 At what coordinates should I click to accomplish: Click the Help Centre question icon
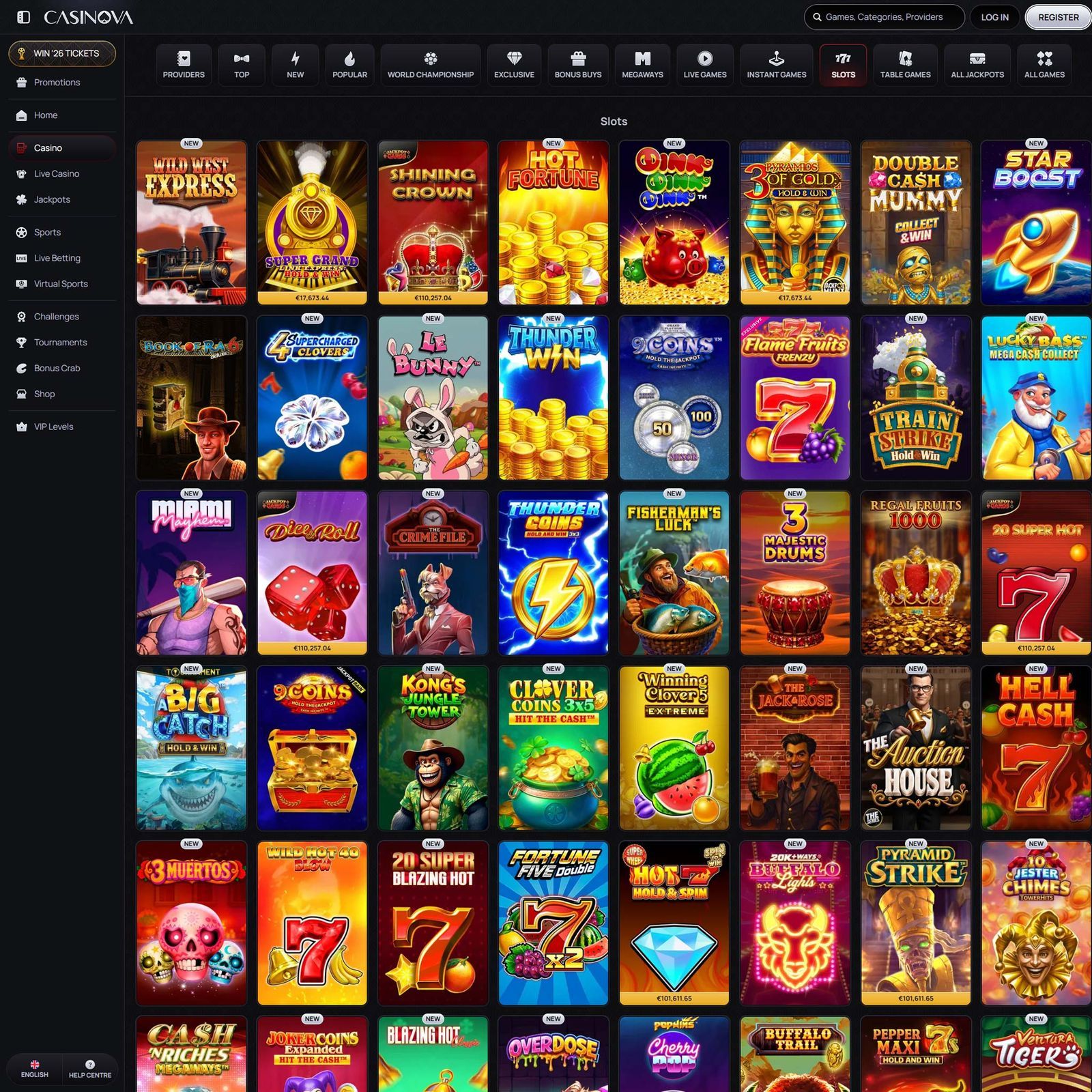[90, 1064]
